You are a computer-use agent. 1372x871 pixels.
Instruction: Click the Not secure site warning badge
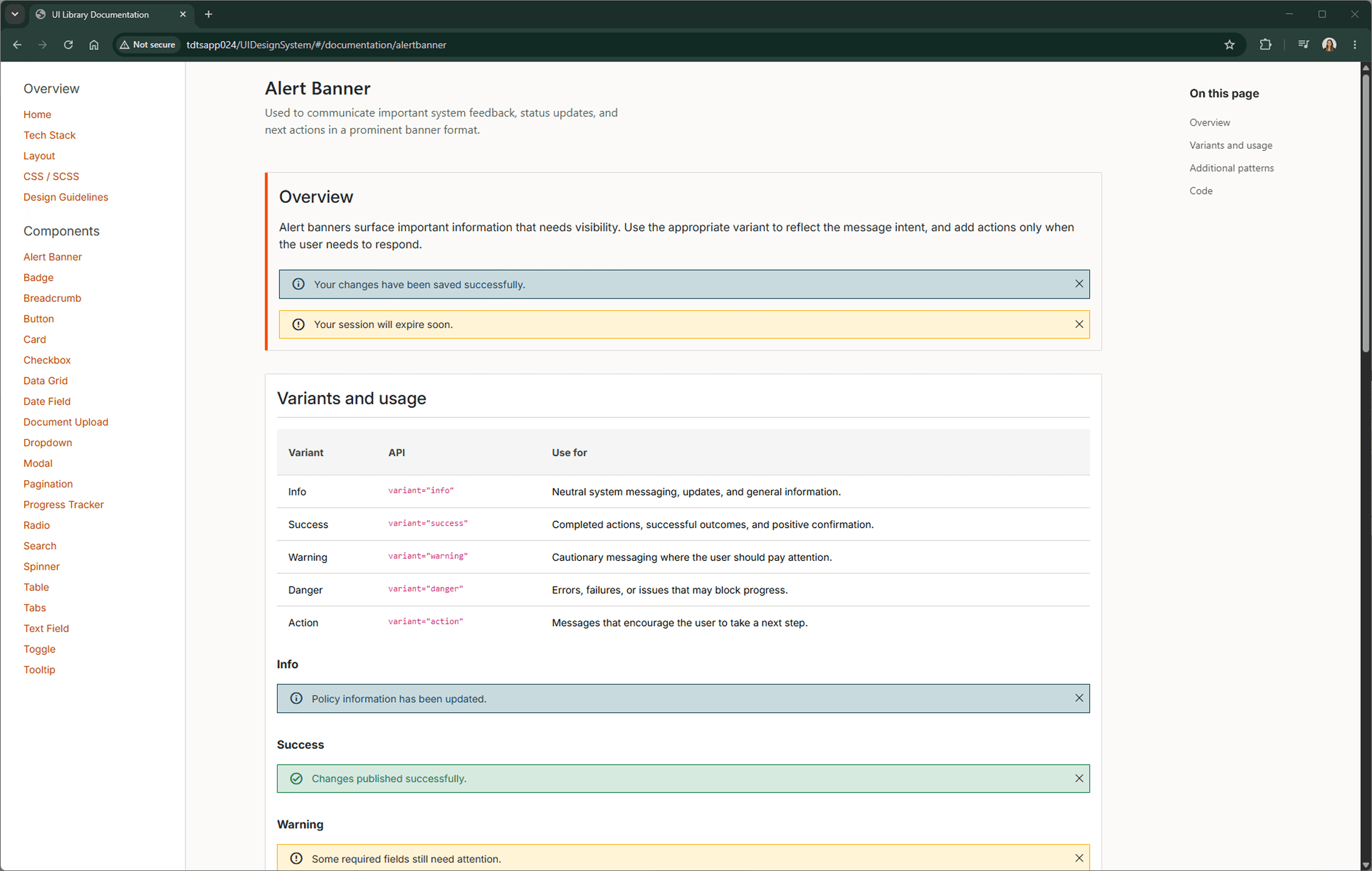[x=147, y=45]
